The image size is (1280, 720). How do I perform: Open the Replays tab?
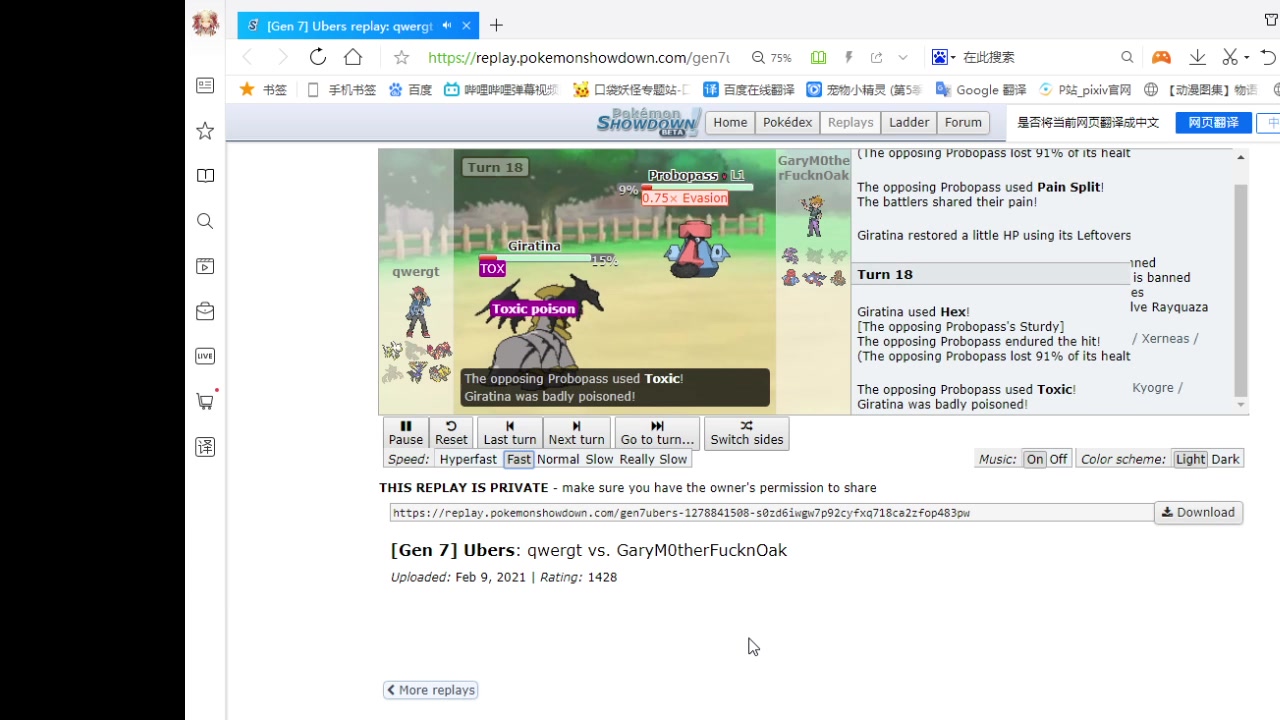[x=850, y=122]
